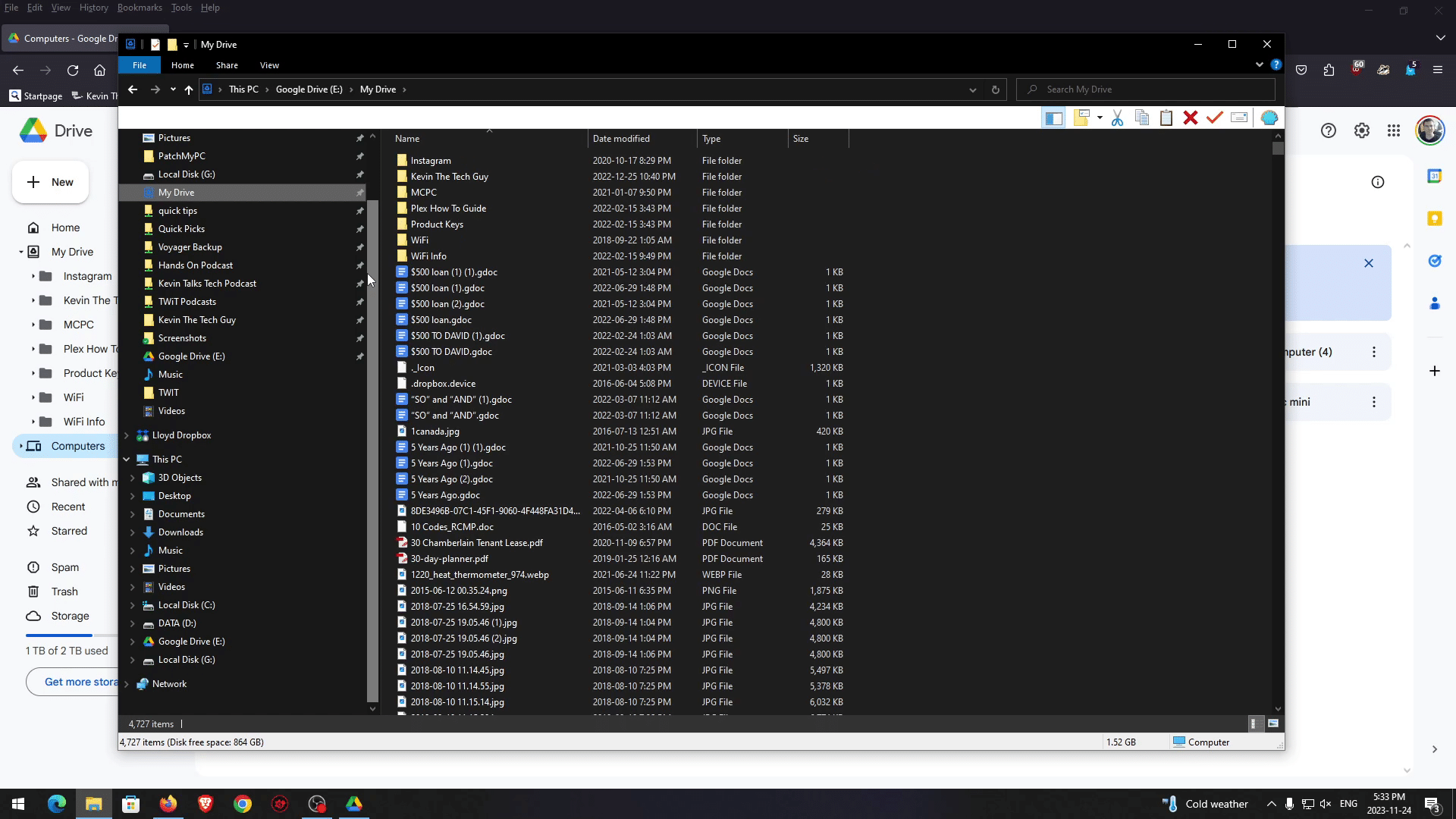The width and height of the screenshot is (1456, 819).
Task: Click the Copy toolbar icon
Action: [1142, 118]
